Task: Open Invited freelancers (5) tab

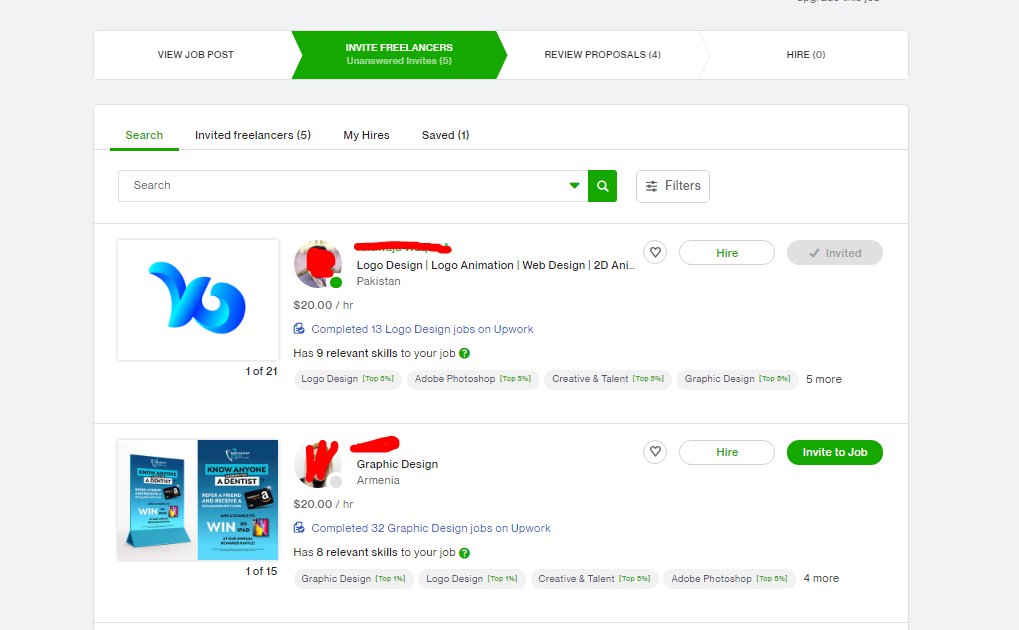Action: pyautogui.click(x=253, y=135)
